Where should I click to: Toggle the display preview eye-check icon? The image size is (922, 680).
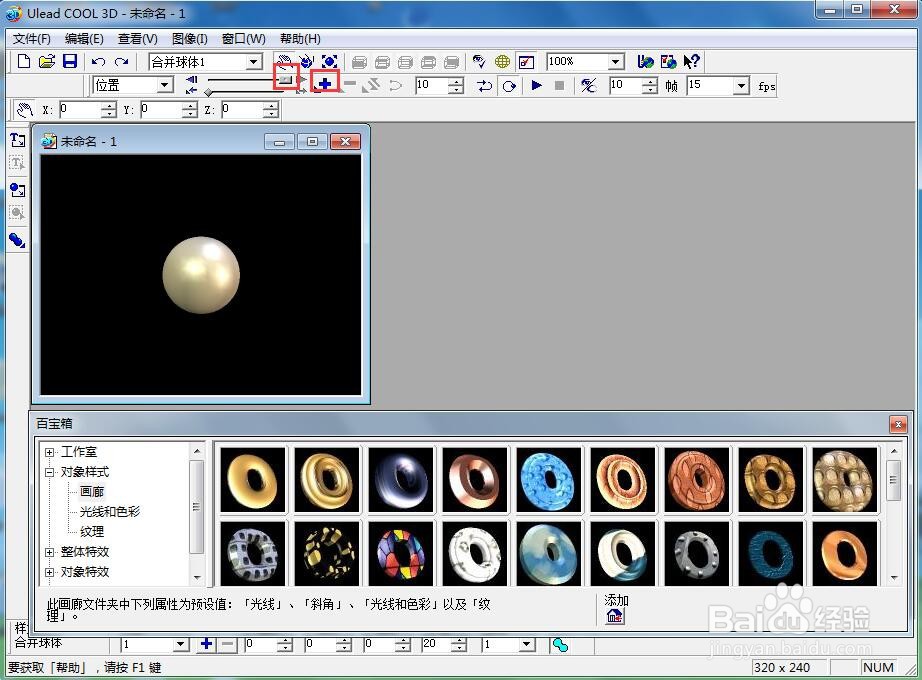[479, 61]
